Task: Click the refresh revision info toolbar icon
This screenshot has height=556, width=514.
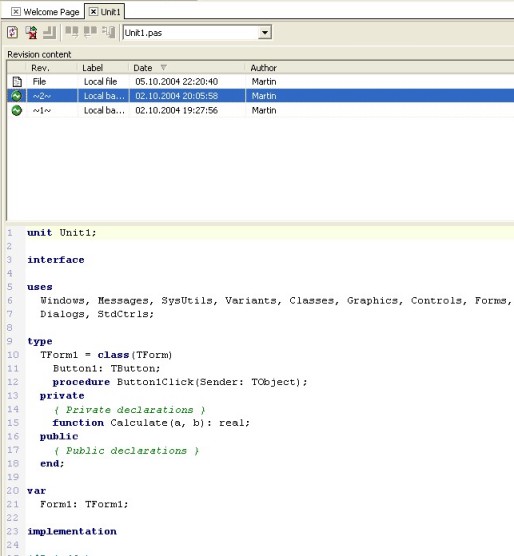Action: (13, 32)
